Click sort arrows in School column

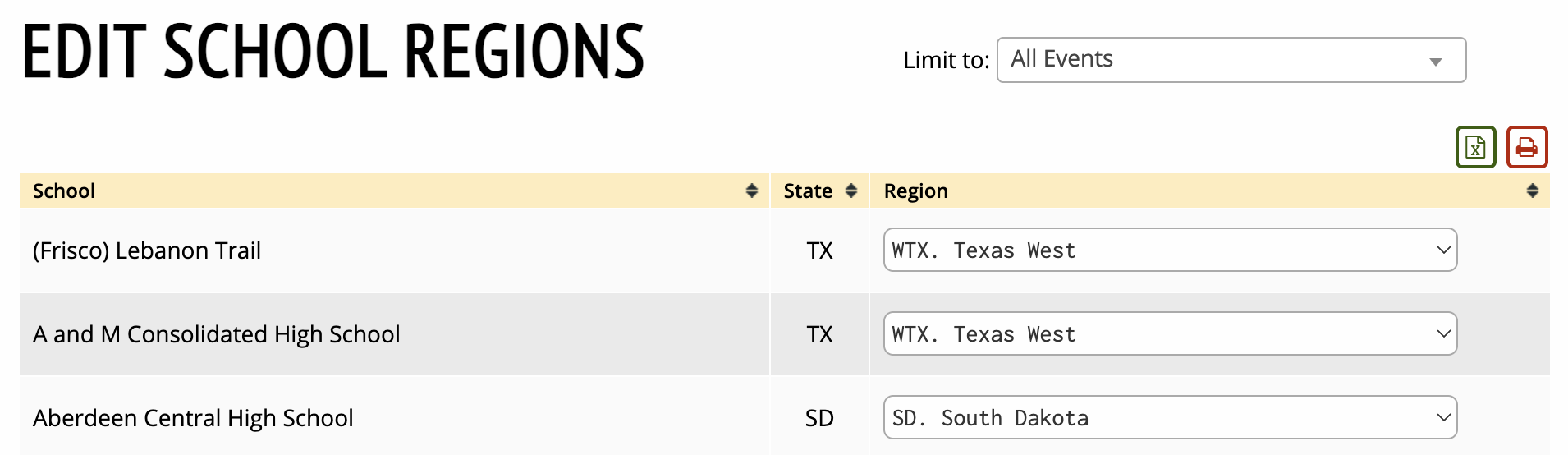pyautogui.click(x=751, y=191)
